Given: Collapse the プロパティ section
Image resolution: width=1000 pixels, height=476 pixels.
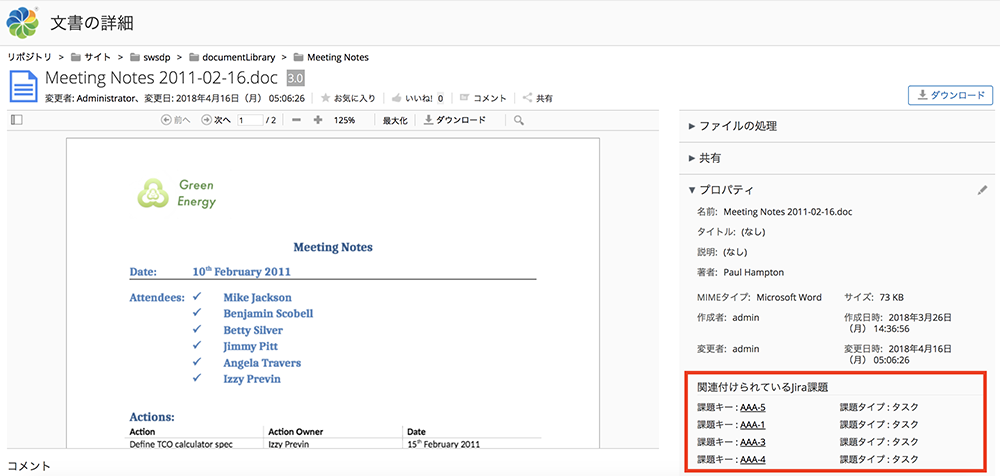Looking at the screenshot, I should [x=721, y=190].
